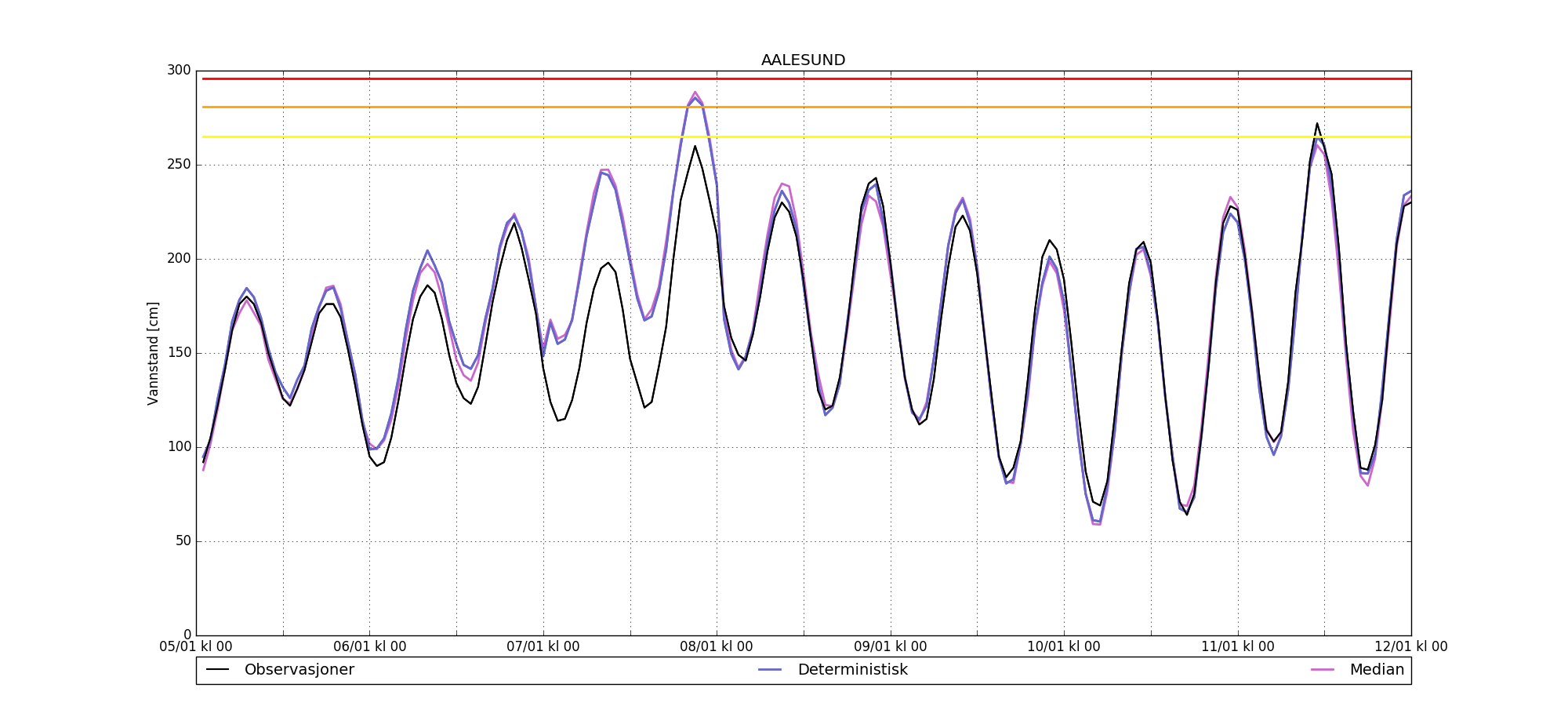Click the red horizontal threshold line
Viewport: 1568px width, 706px height.
[807, 78]
